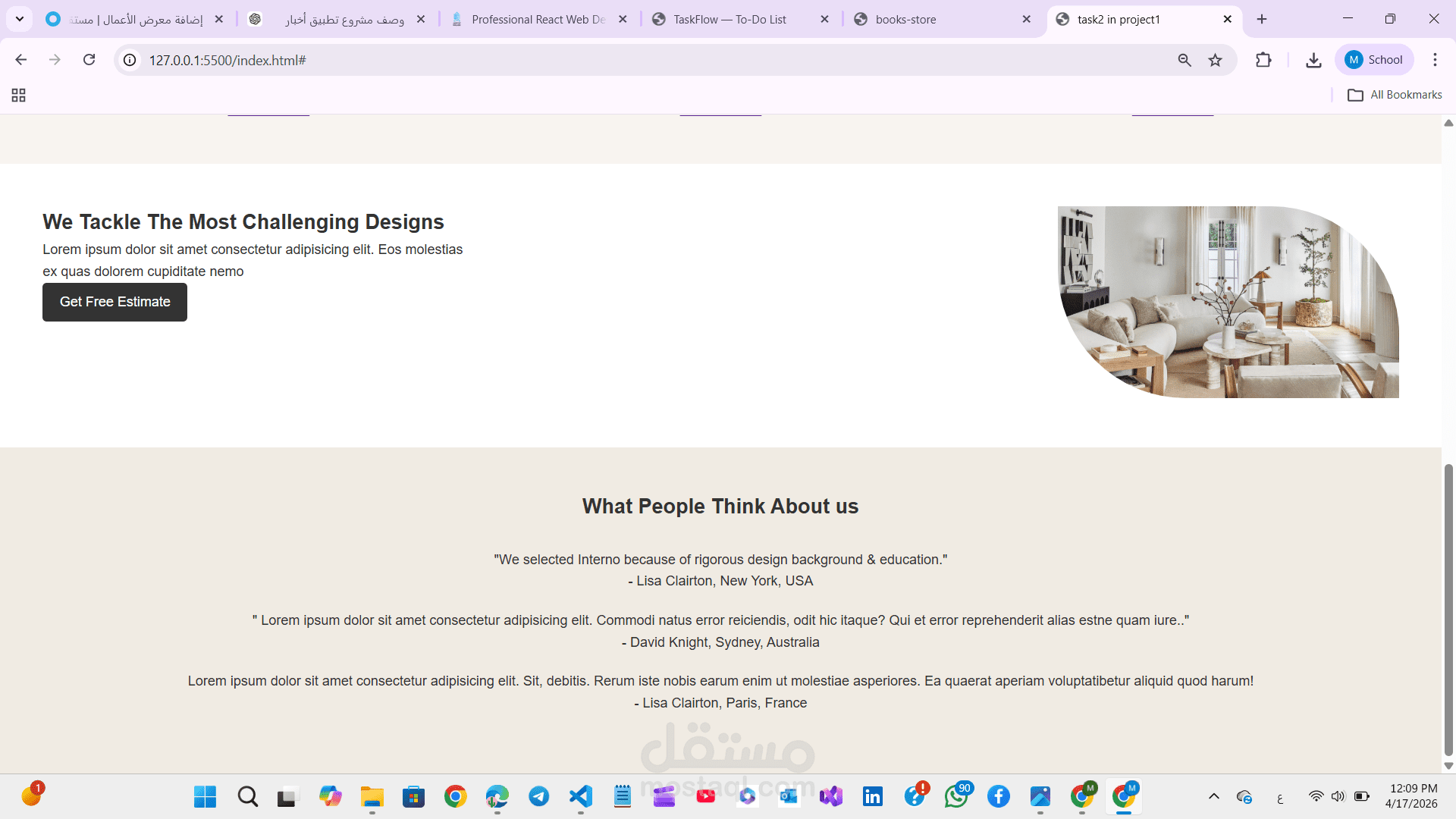Open the Apps grid in the bookmarks bar

[x=19, y=95]
